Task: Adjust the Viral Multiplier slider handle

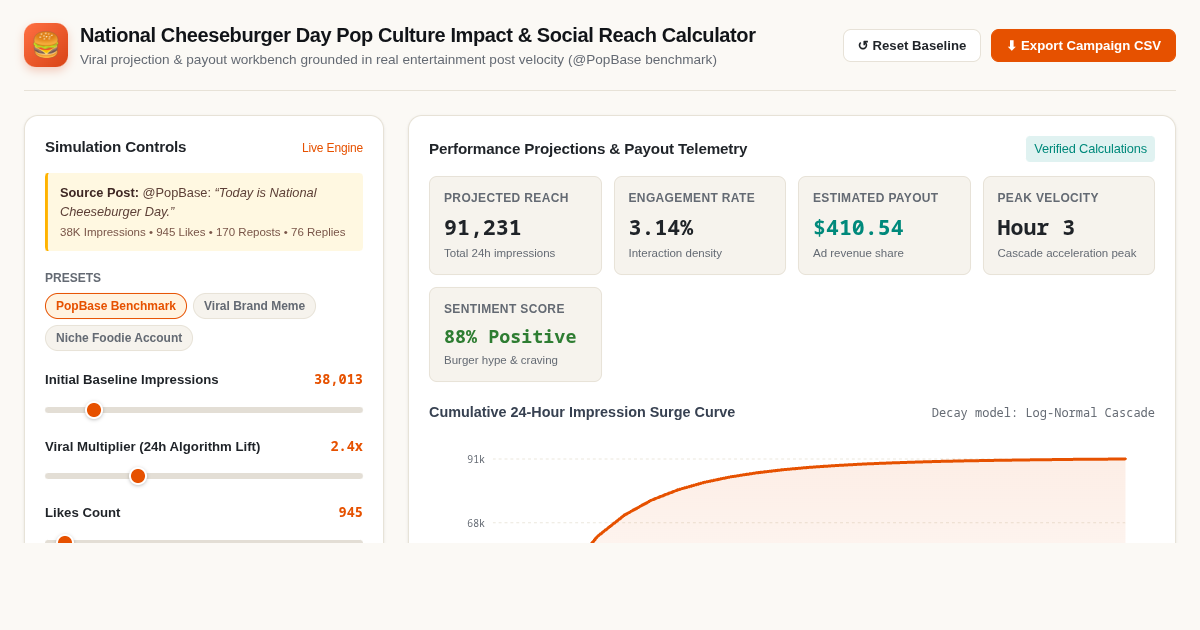Action: pyautogui.click(x=138, y=476)
